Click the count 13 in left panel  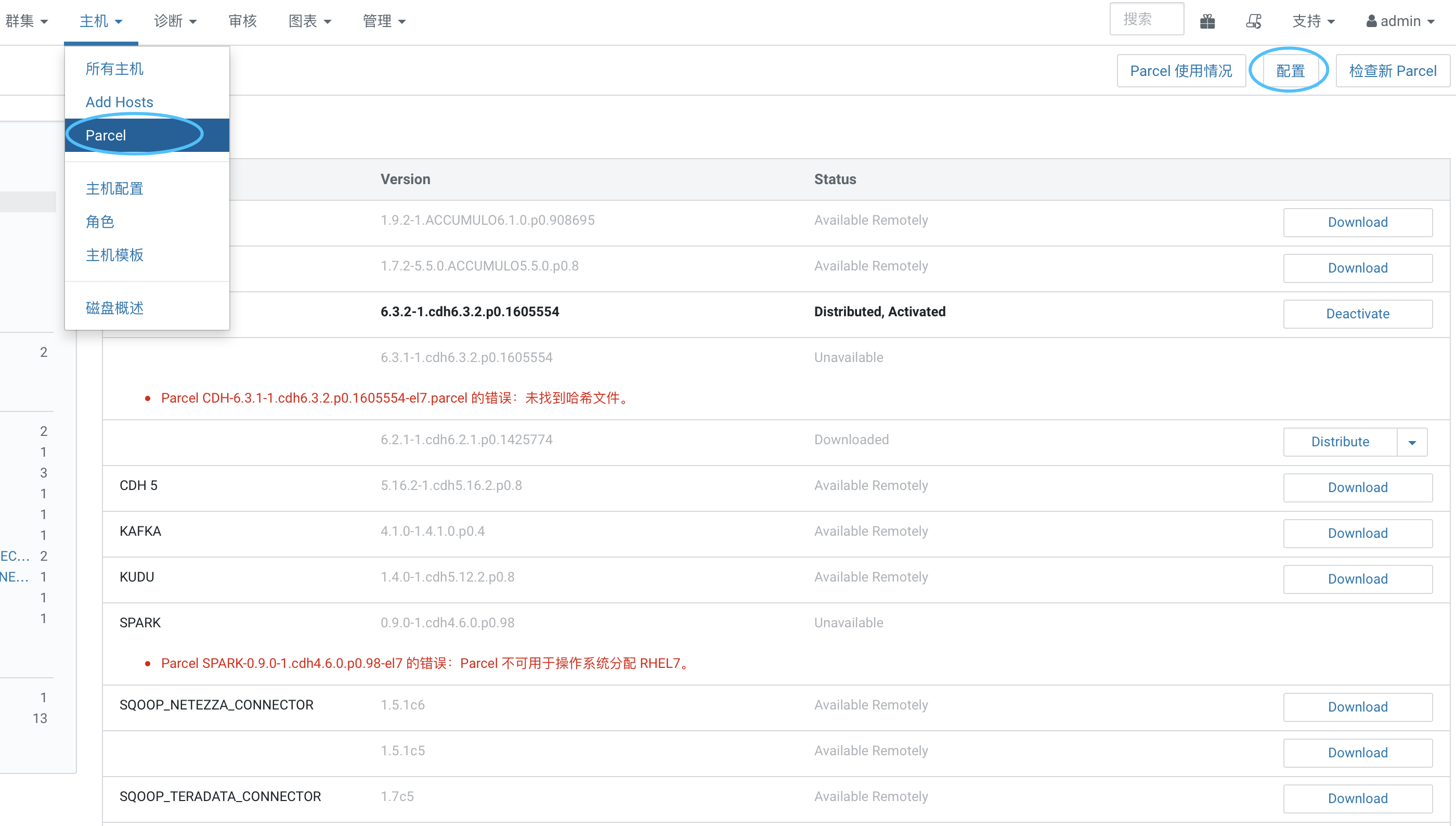point(40,719)
